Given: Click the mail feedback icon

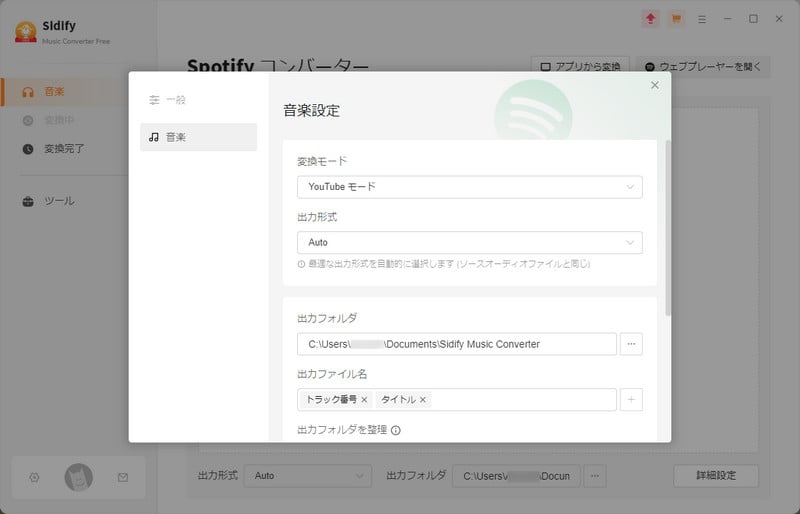Looking at the screenshot, I should coord(123,478).
